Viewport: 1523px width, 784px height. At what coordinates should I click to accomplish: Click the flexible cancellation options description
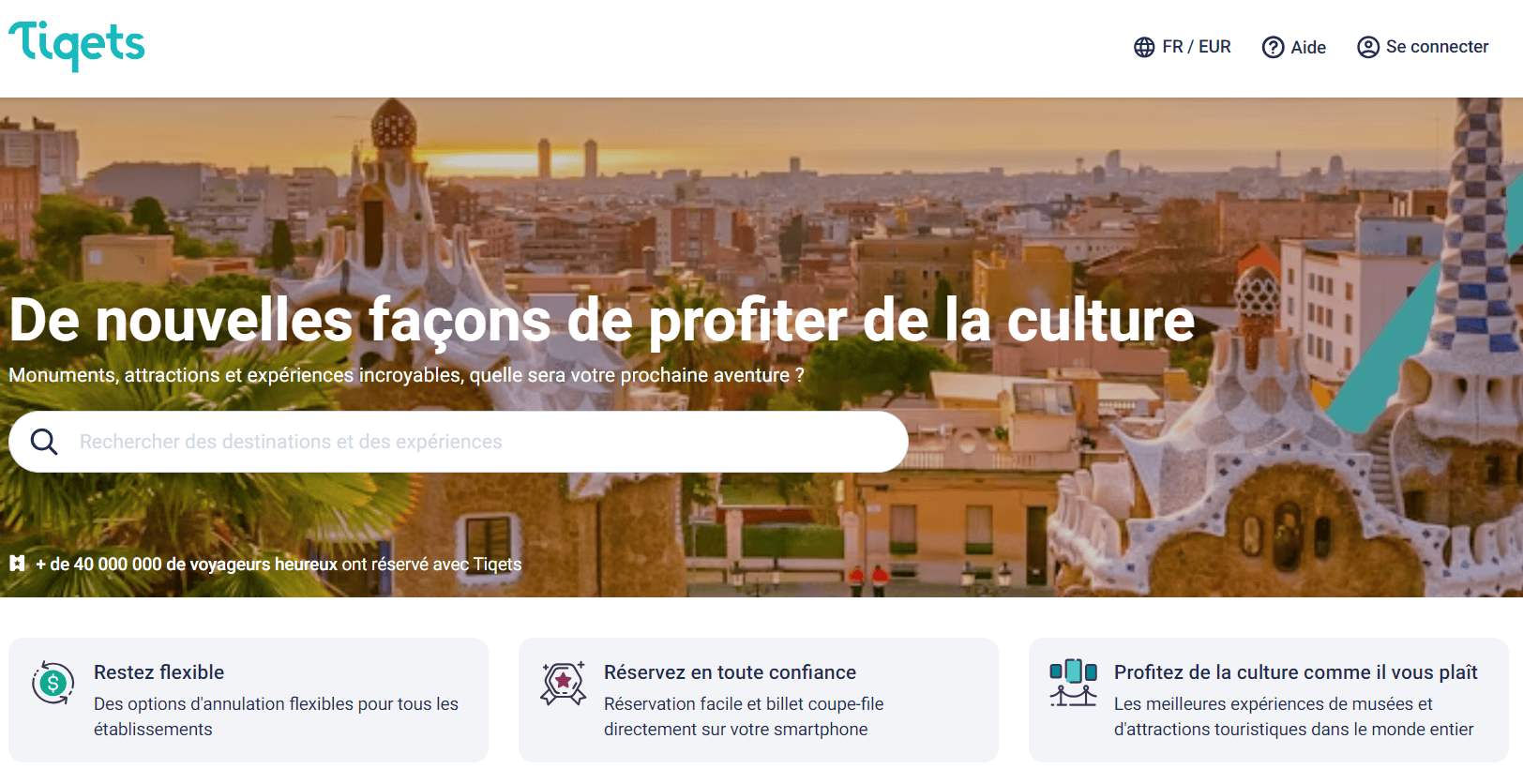coord(276,716)
